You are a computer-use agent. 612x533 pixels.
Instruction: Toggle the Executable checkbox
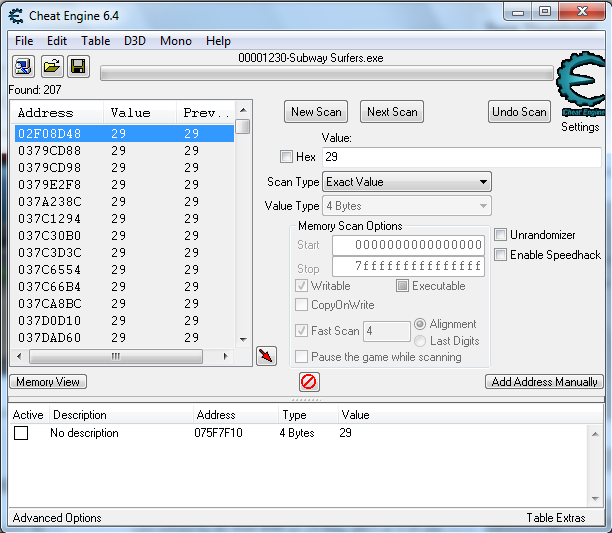coord(402,286)
